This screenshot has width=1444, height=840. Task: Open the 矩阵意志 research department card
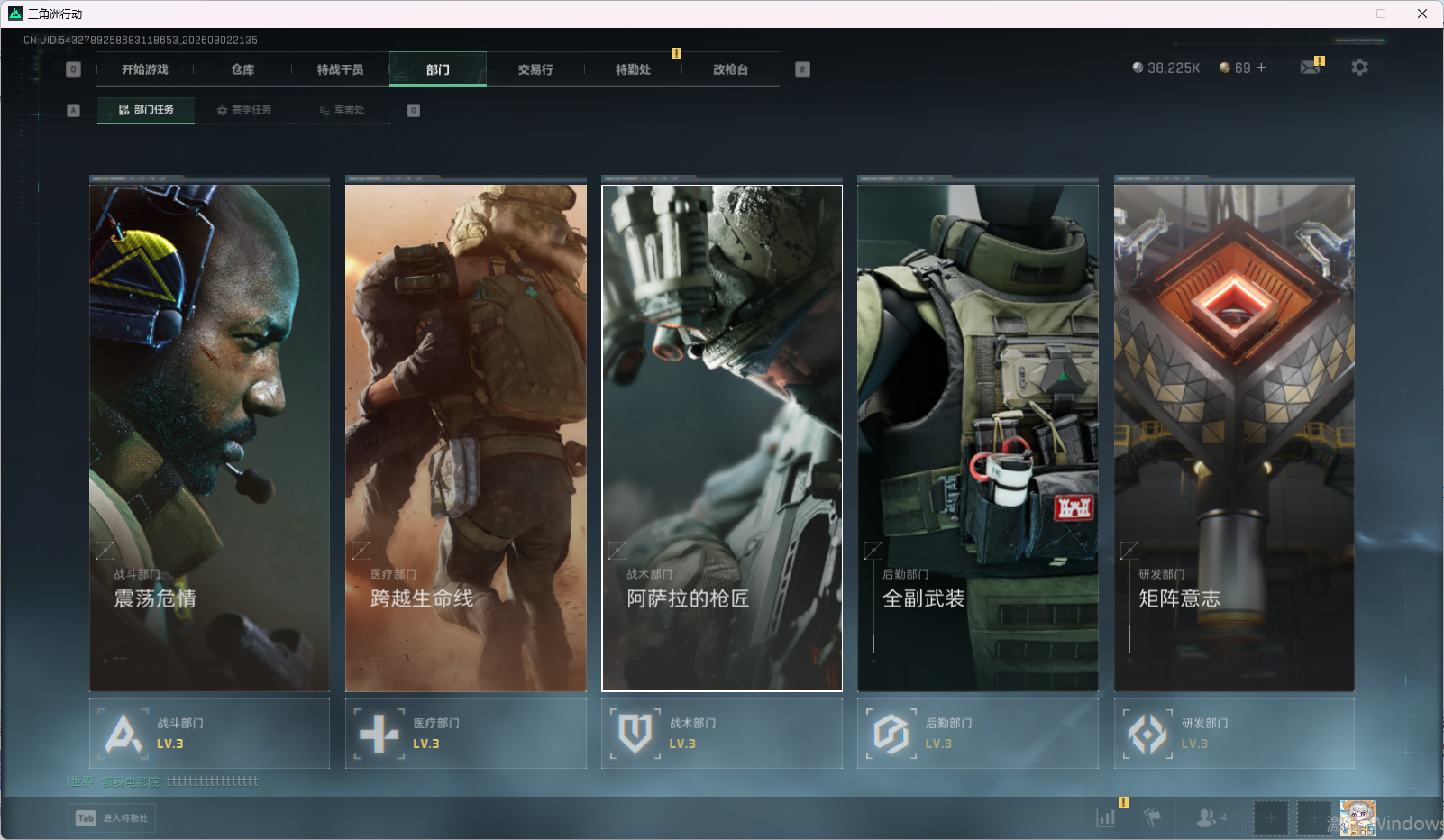point(1234,438)
